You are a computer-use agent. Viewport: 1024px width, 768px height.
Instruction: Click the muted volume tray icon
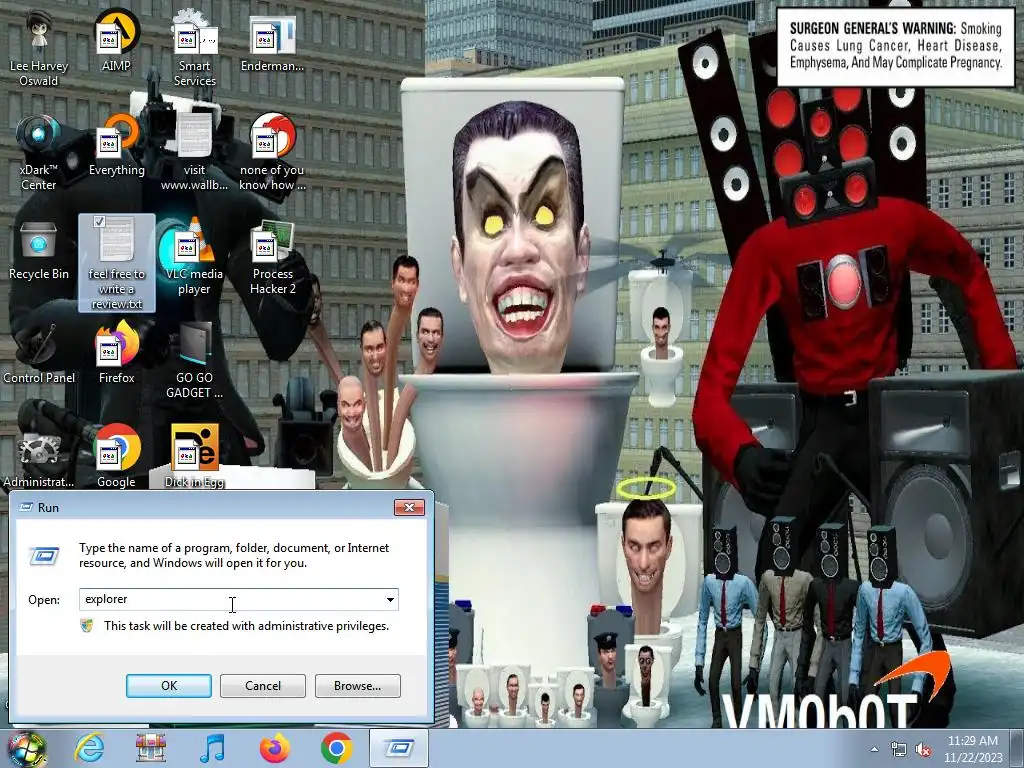[x=923, y=750]
